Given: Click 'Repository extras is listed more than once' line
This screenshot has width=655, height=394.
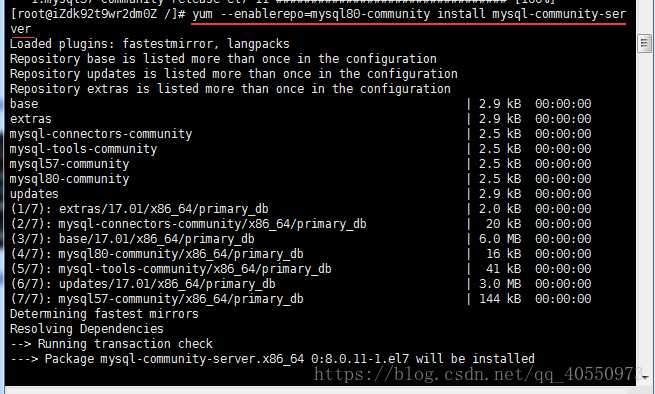Looking at the screenshot, I should point(230,89).
